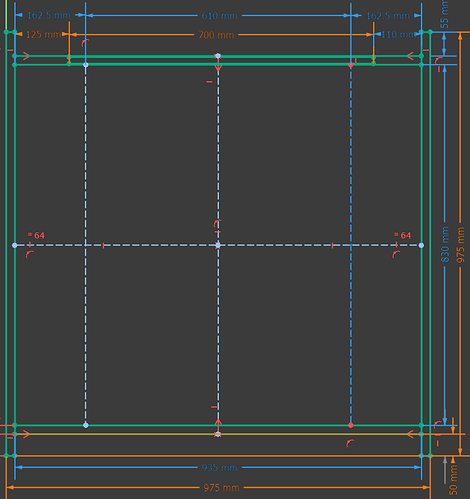Viewport: 470px width, 499px height.
Task: Select the vertical 975 mm dimension on right
Action: (460, 245)
